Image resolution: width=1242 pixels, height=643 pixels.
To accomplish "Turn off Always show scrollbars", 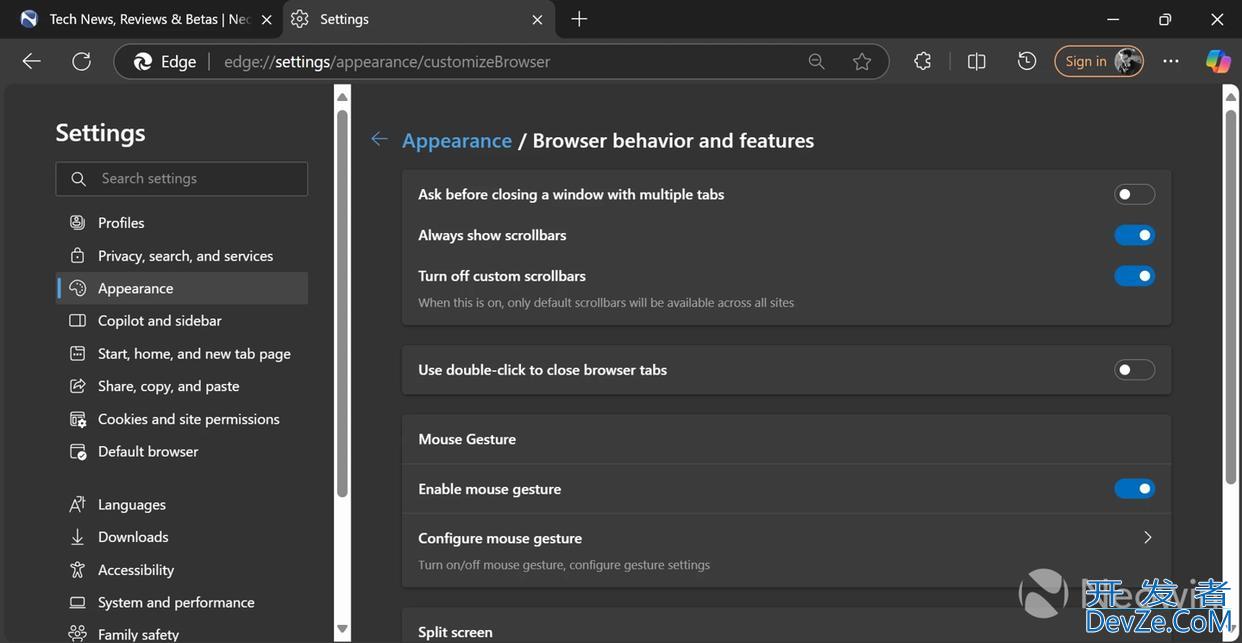I will click(x=1134, y=235).
